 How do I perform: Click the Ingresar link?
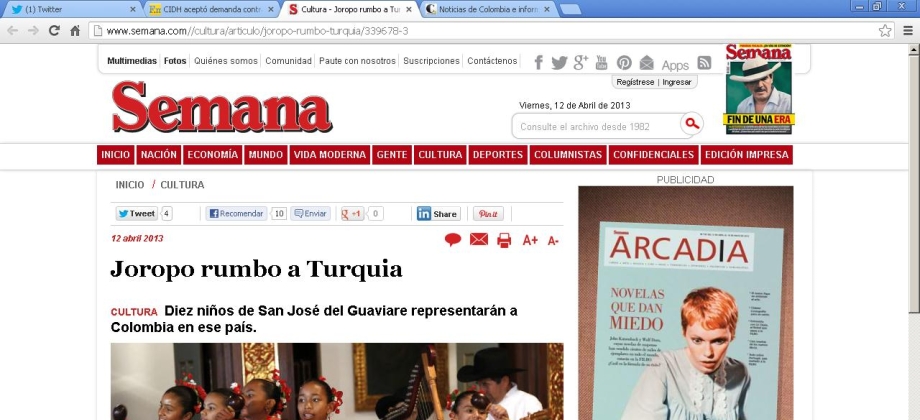point(677,82)
